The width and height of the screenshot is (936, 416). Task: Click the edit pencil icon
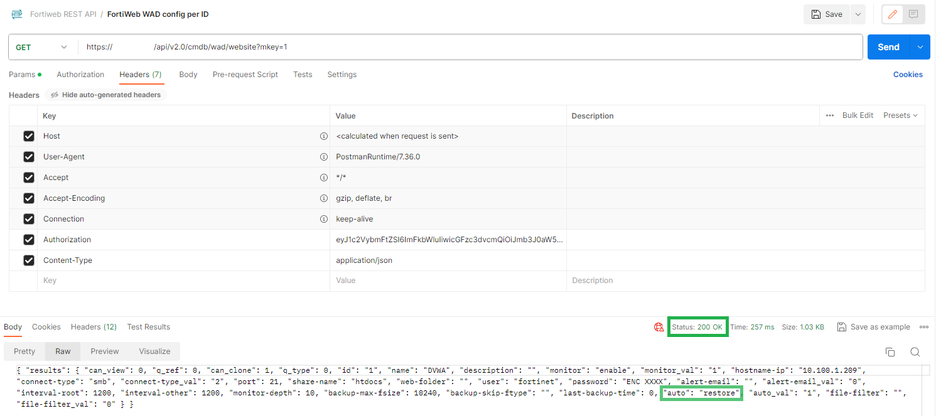coord(892,14)
